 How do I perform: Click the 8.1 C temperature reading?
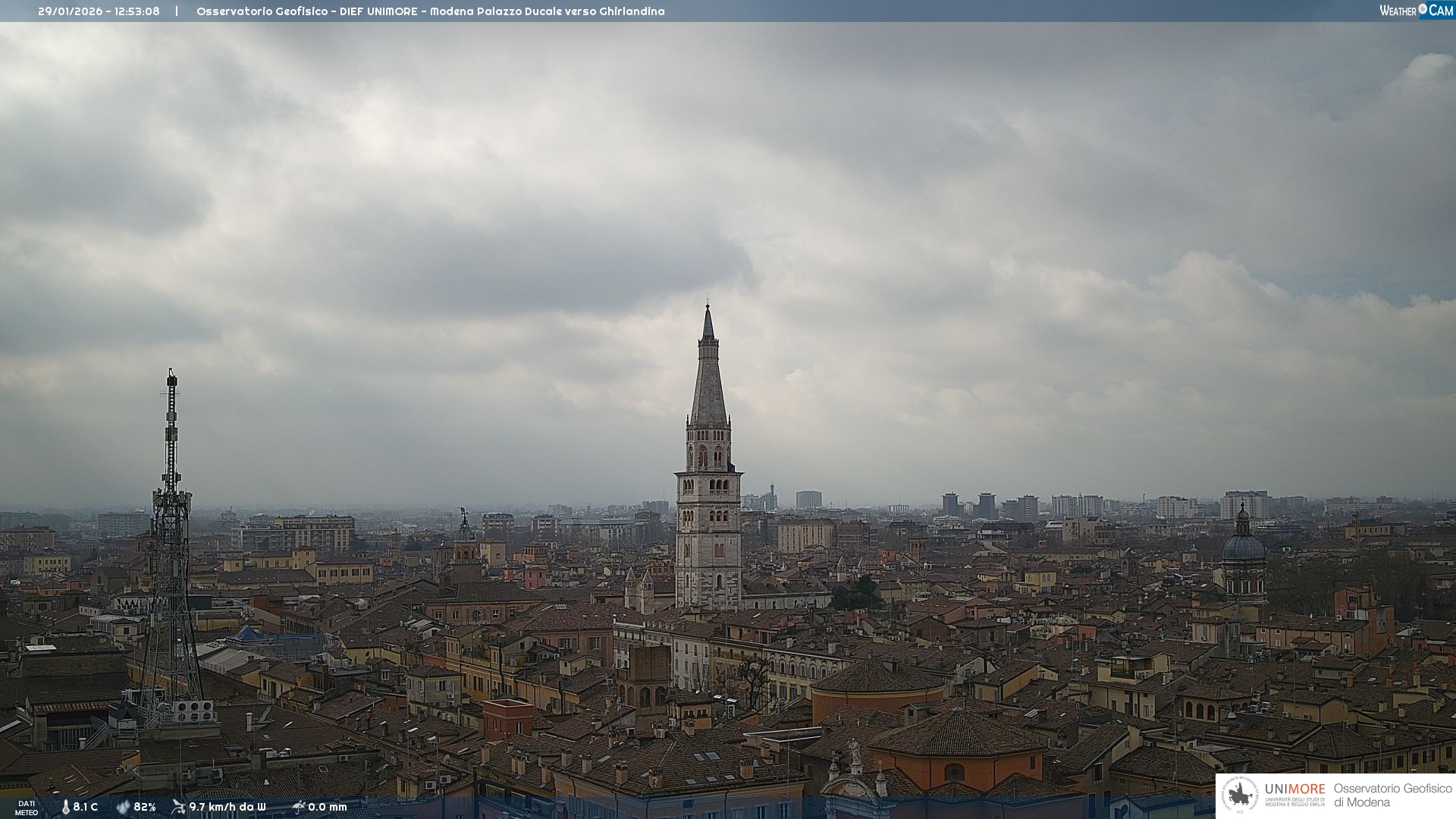[x=86, y=808]
